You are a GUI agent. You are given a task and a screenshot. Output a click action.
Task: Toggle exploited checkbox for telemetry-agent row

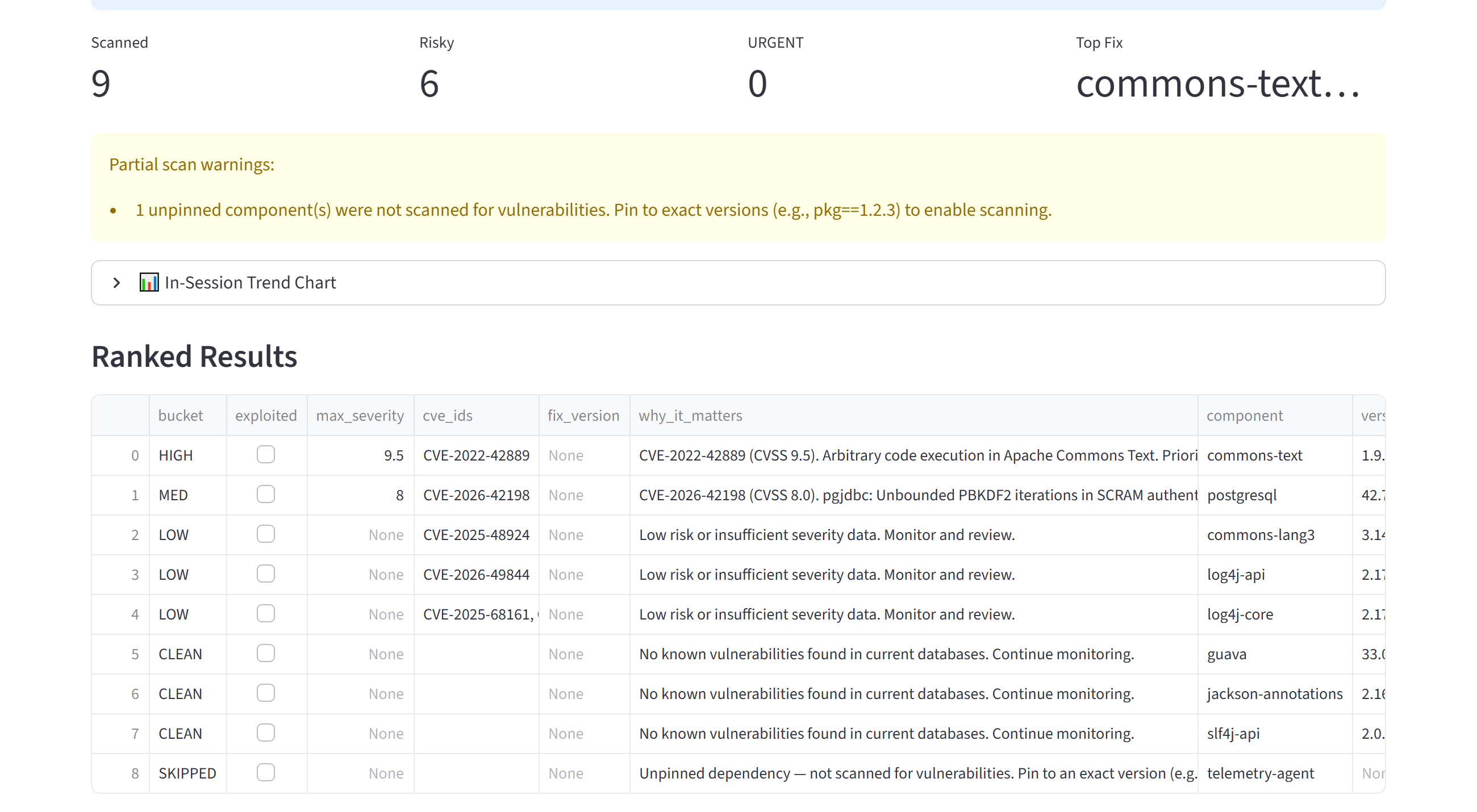(265, 772)
